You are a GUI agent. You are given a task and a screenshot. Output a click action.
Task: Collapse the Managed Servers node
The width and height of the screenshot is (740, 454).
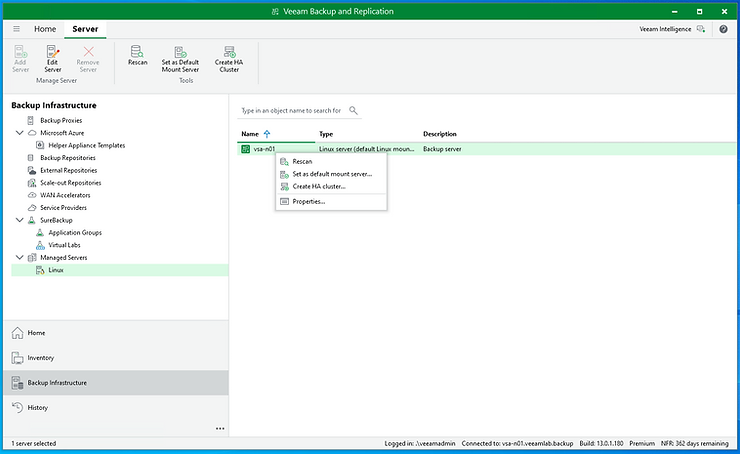(x=19, y=258)
